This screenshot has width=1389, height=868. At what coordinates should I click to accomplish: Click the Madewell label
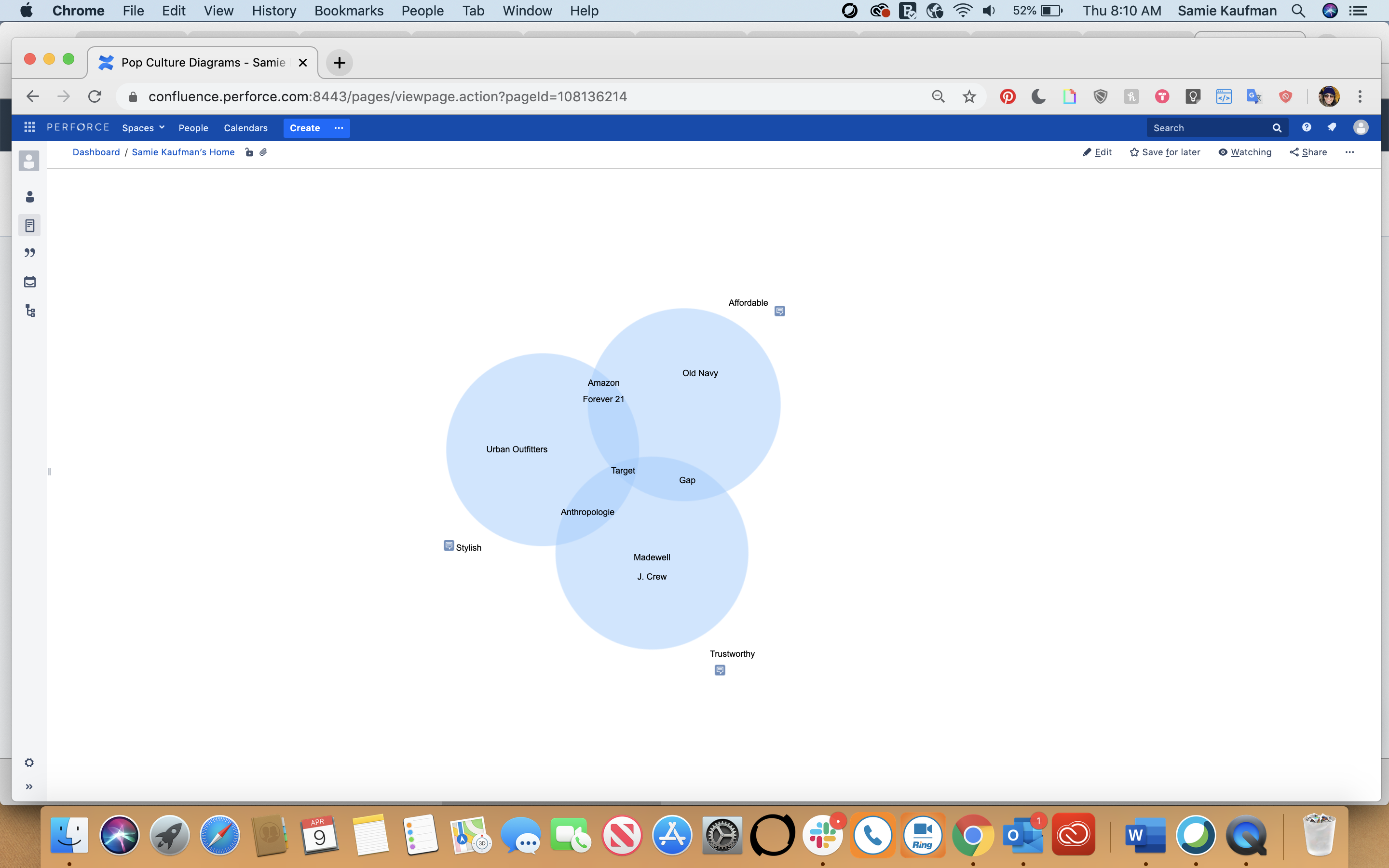coord(652,557)
